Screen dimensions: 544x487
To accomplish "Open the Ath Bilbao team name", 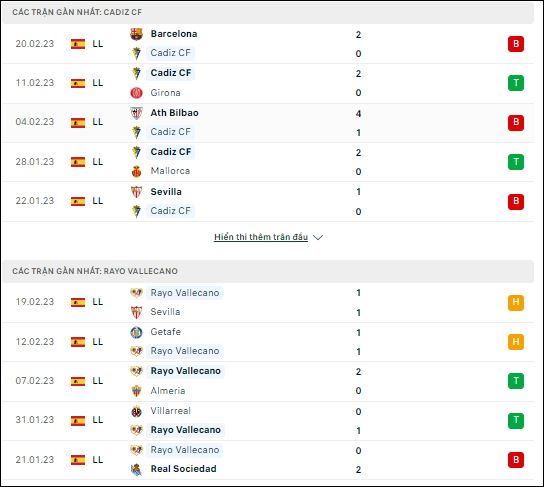I will tap(175, 113).
